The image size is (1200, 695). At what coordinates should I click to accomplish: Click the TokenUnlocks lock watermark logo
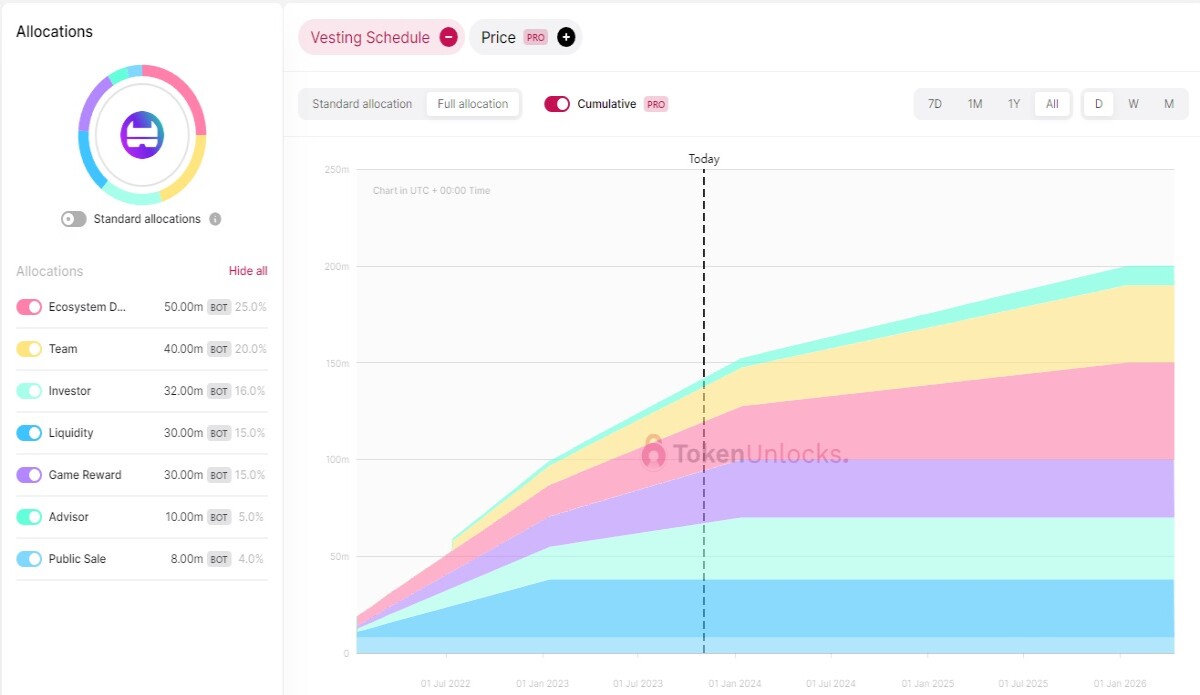point(653,452)
